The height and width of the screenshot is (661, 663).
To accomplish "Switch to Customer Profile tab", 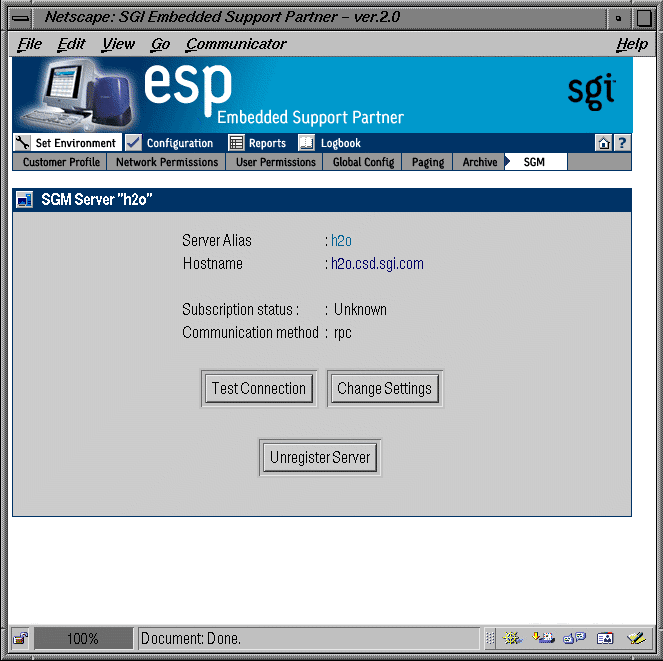I will coord(61,162).
